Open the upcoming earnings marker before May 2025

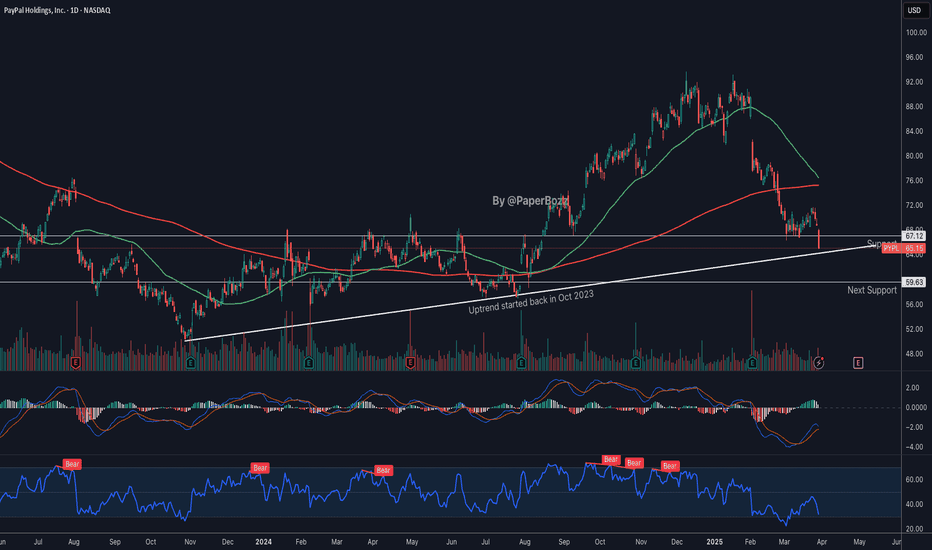pos(858,363)
